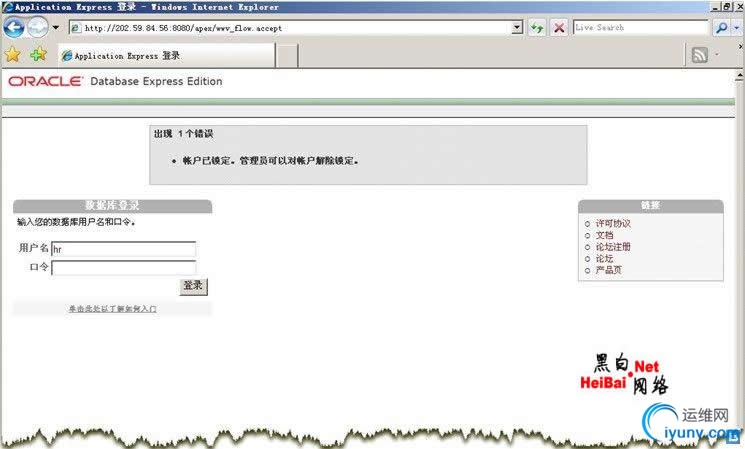Viewport: 745px width, 449px height.
Task: Click the 输入您的数据库用户名和口令 instruction text
Action: (76, 222)
